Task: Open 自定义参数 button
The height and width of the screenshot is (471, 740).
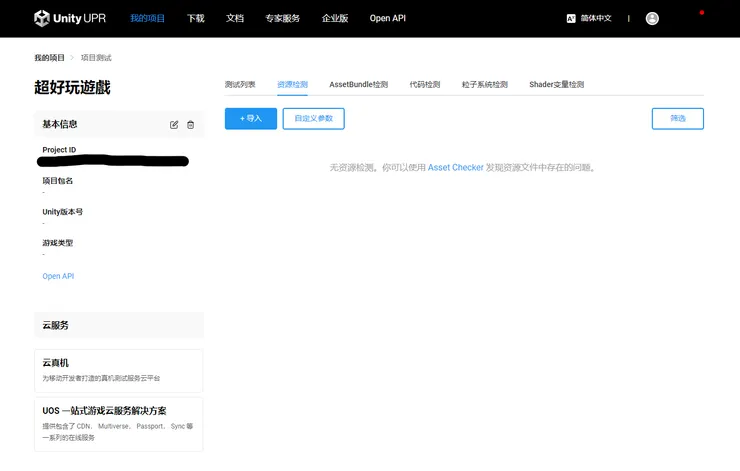Action: point(313,118)
